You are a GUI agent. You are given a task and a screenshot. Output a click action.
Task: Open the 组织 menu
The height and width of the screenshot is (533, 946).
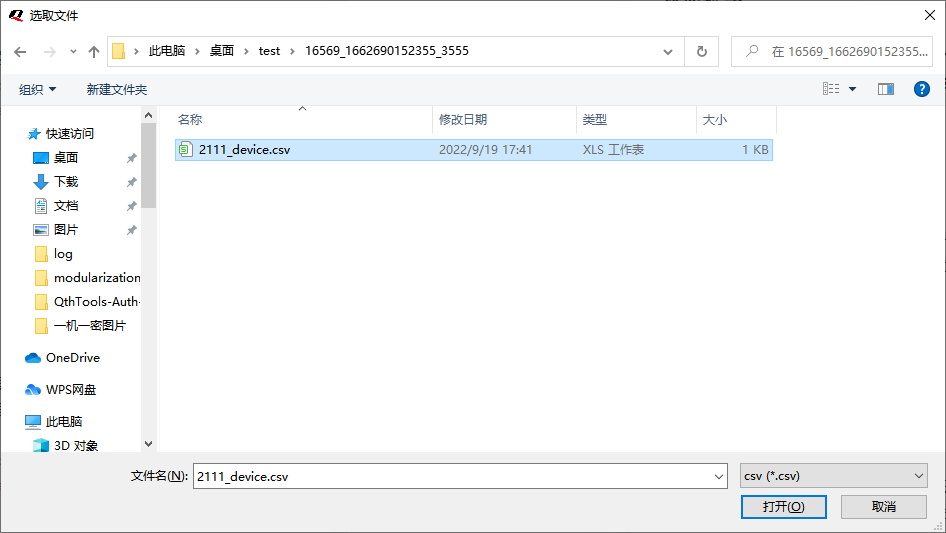37,89
